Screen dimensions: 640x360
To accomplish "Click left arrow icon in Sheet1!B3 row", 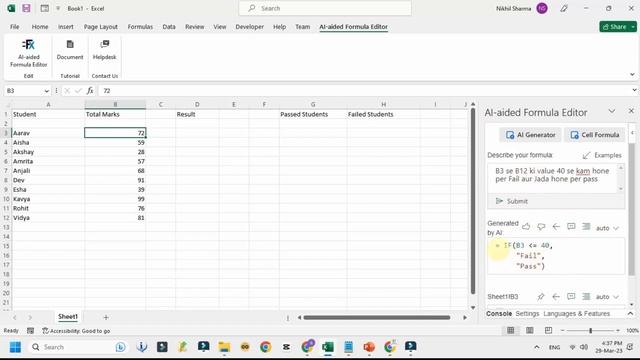I will 556,297.
